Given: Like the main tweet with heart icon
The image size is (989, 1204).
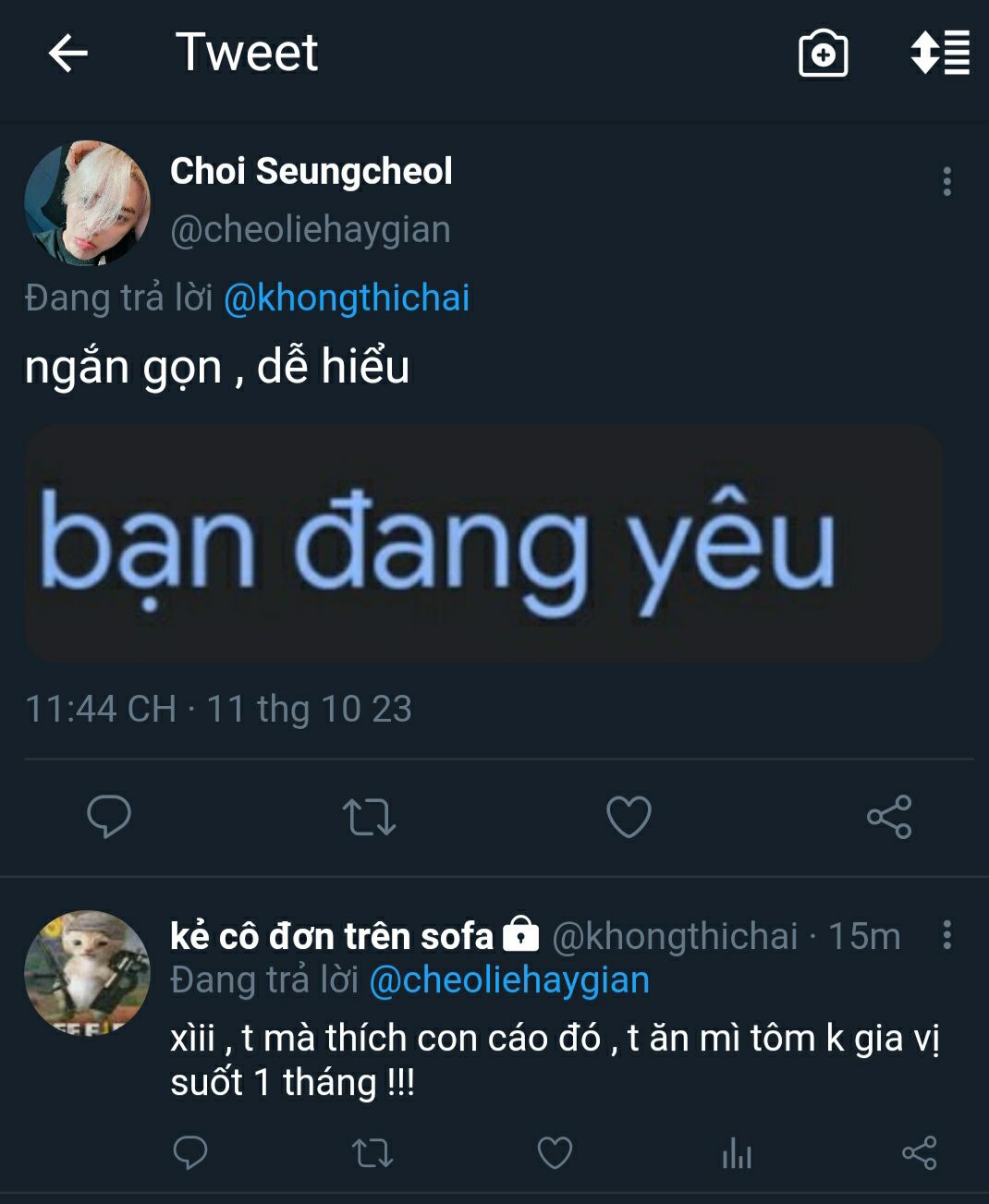Looking at the screenshot, I should coord(629,817).
